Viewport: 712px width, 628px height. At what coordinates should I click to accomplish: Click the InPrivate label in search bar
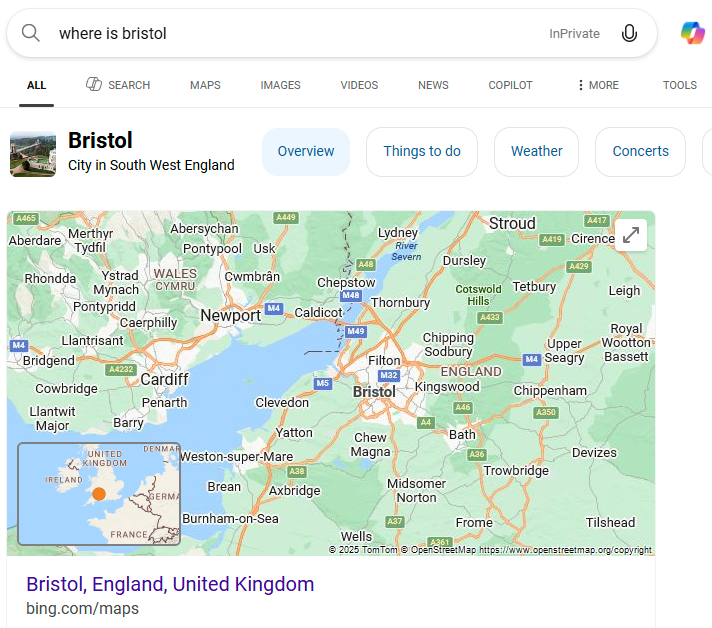[x=574, y=34]
